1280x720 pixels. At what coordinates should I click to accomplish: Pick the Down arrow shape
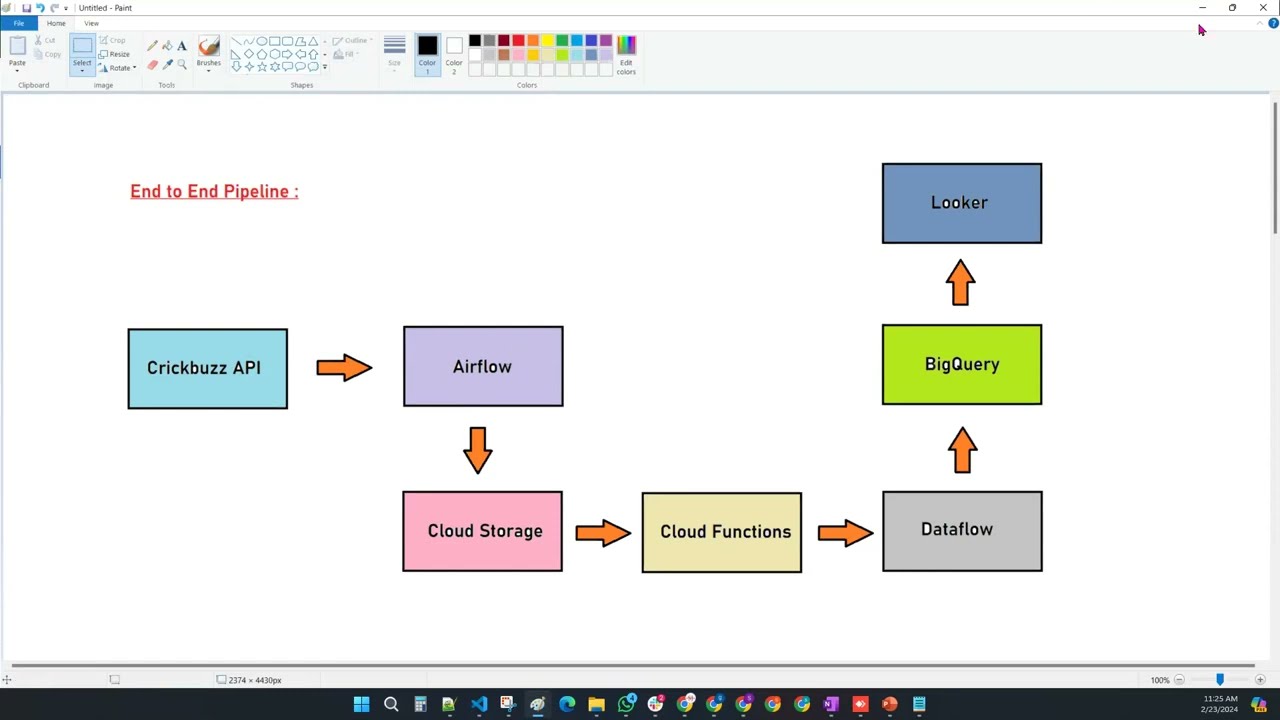[x=236, y=67]
